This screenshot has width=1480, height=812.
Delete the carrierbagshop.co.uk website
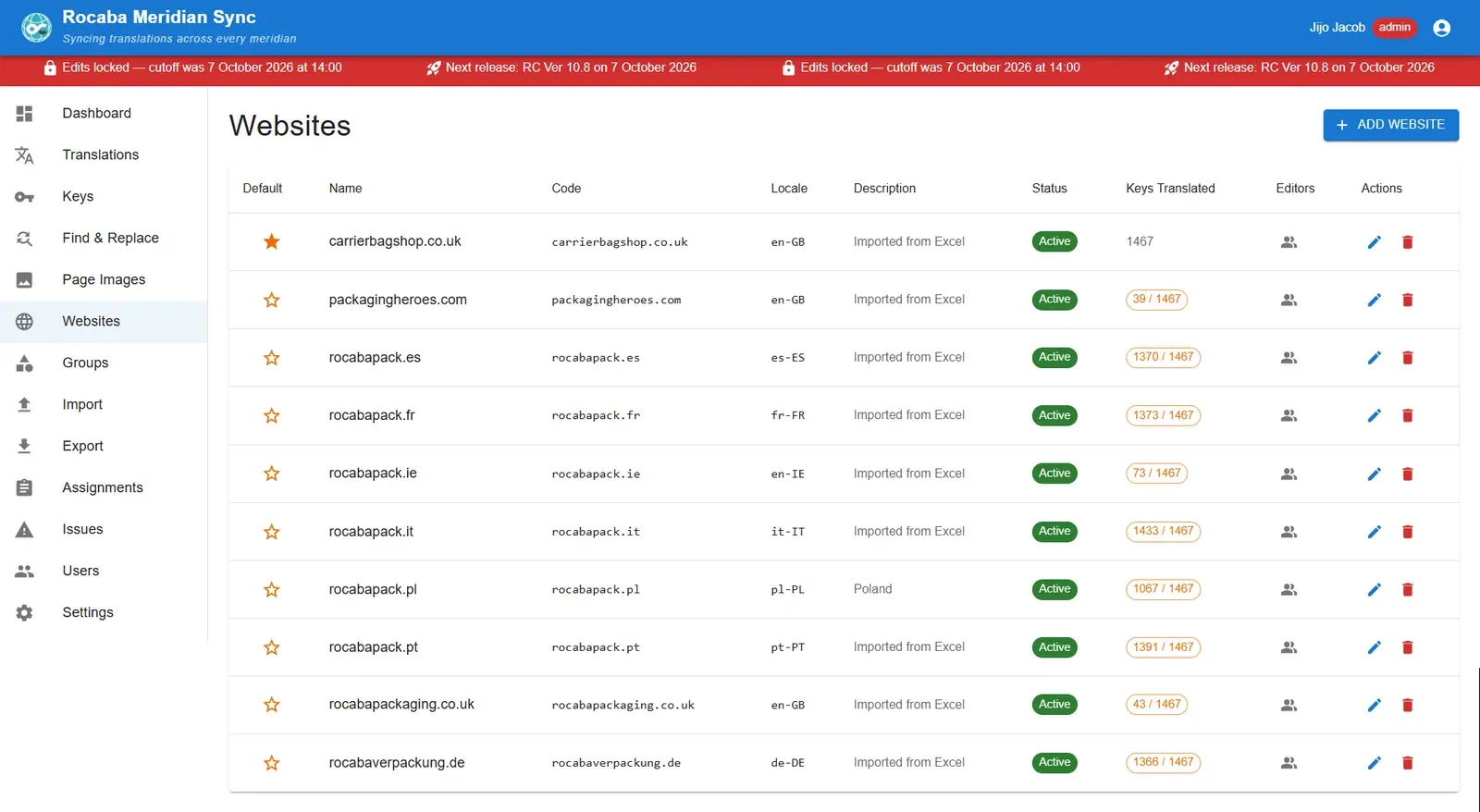click(x=1407, y=242)
